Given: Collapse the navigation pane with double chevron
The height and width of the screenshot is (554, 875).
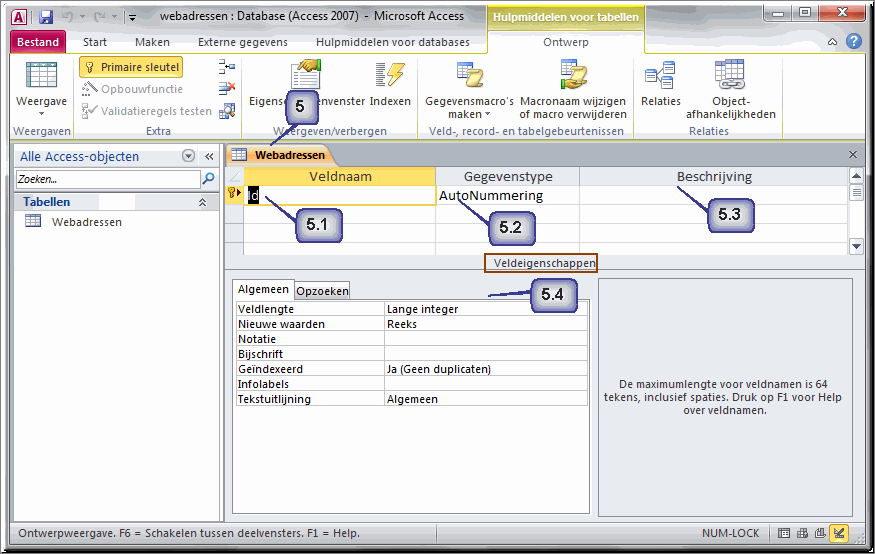Looking at the screenshot, I should click(x=209, y=157).
